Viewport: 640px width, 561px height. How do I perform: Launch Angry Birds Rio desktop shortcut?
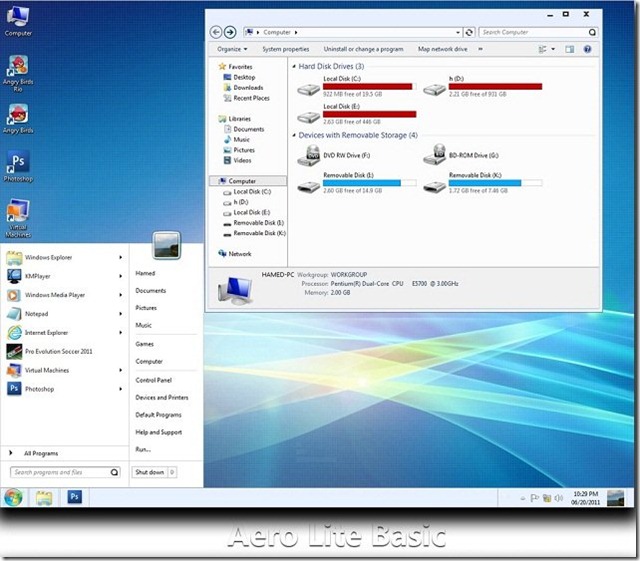coord(18,73)
